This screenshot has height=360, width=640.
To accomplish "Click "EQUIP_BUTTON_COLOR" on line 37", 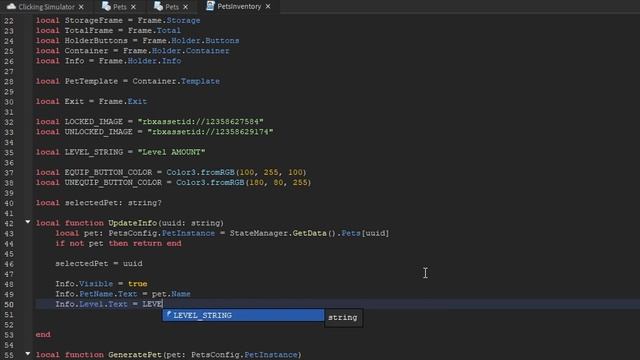I will click(108, 172).
